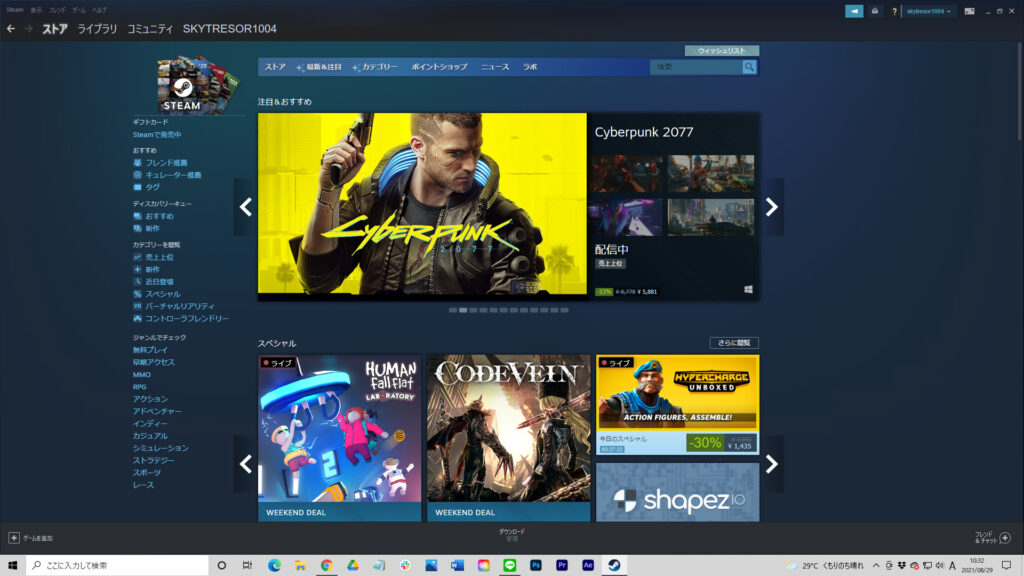Open the Steam menu
Image resolution: width=1024 pixels, height=576 pixels.
(x=14, y=10)
